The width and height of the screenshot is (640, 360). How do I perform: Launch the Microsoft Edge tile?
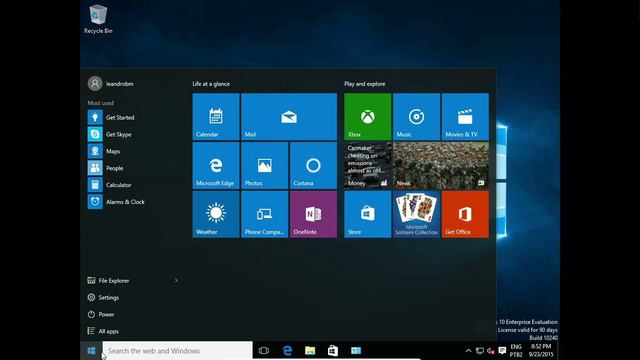[216, 165]
